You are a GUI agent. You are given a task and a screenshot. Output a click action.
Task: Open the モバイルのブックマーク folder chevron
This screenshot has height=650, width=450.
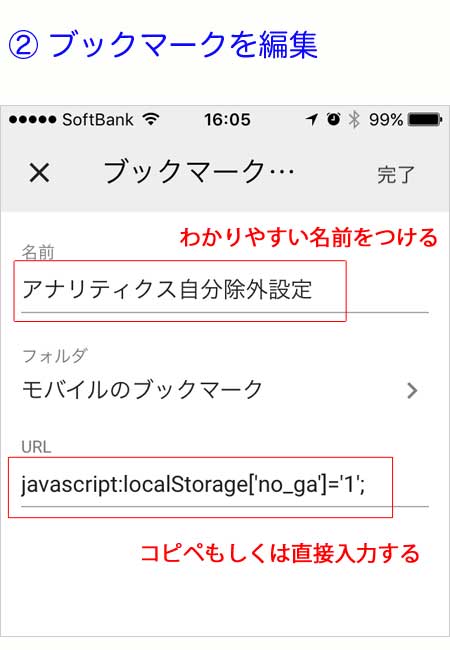(412, 390)
